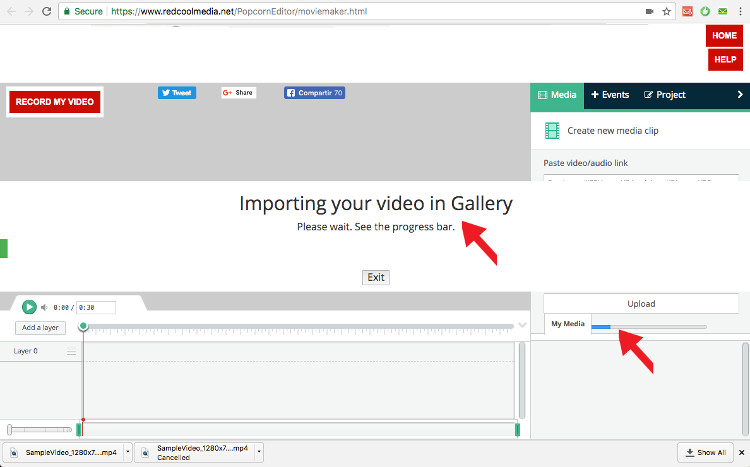Viewport: 750px width, 467px height.
Task: Open the Project tab
Action: (x=665, y=95)
